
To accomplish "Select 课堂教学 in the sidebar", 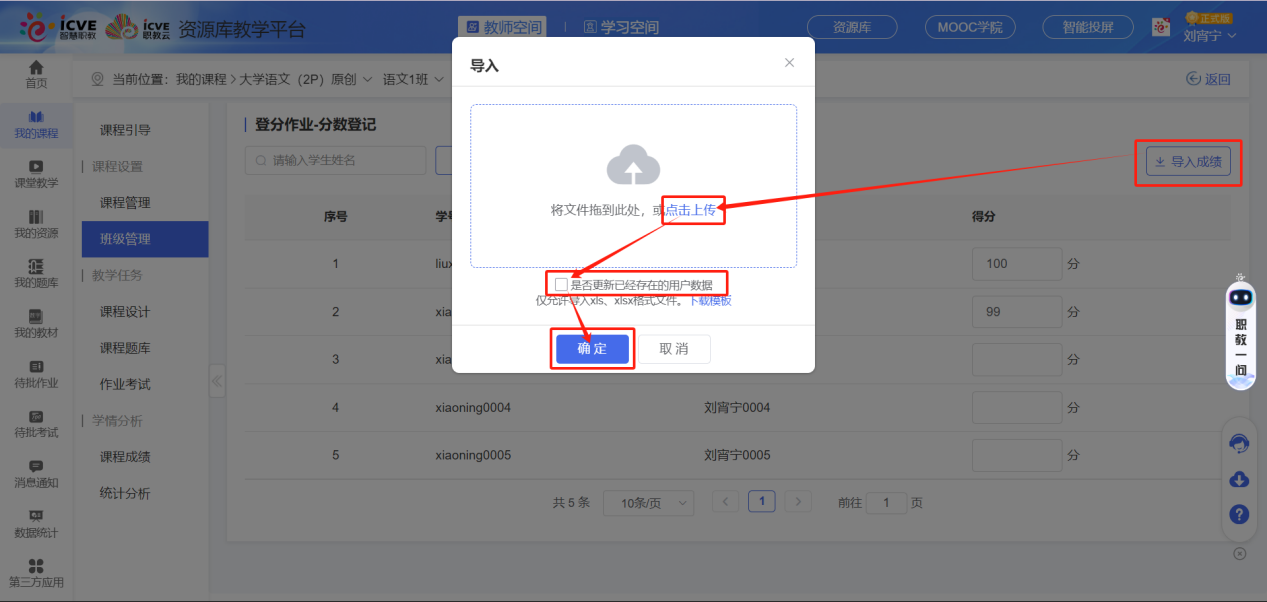I will [x=35, y=177].
